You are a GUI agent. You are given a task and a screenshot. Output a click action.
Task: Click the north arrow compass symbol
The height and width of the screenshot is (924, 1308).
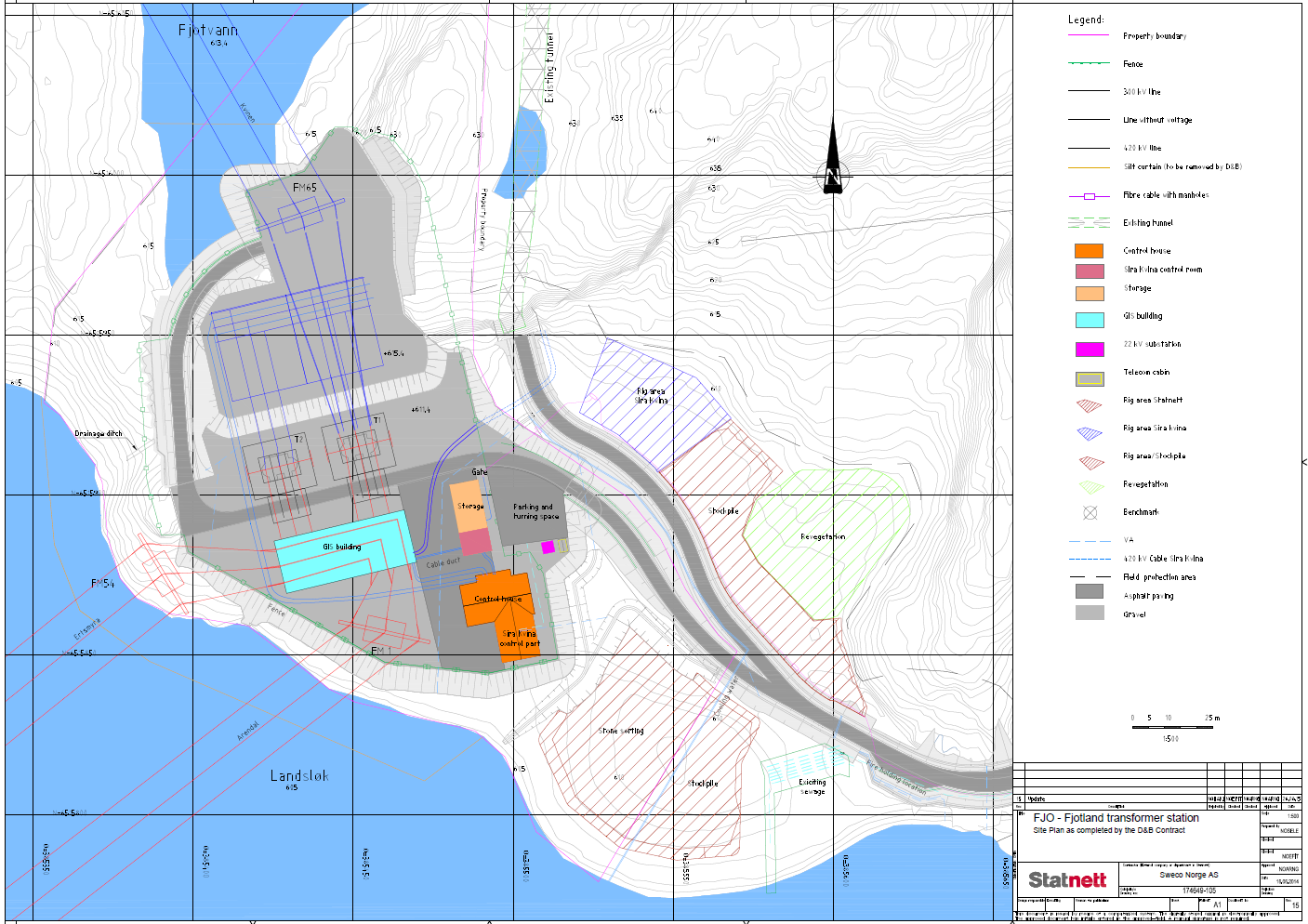833,158
